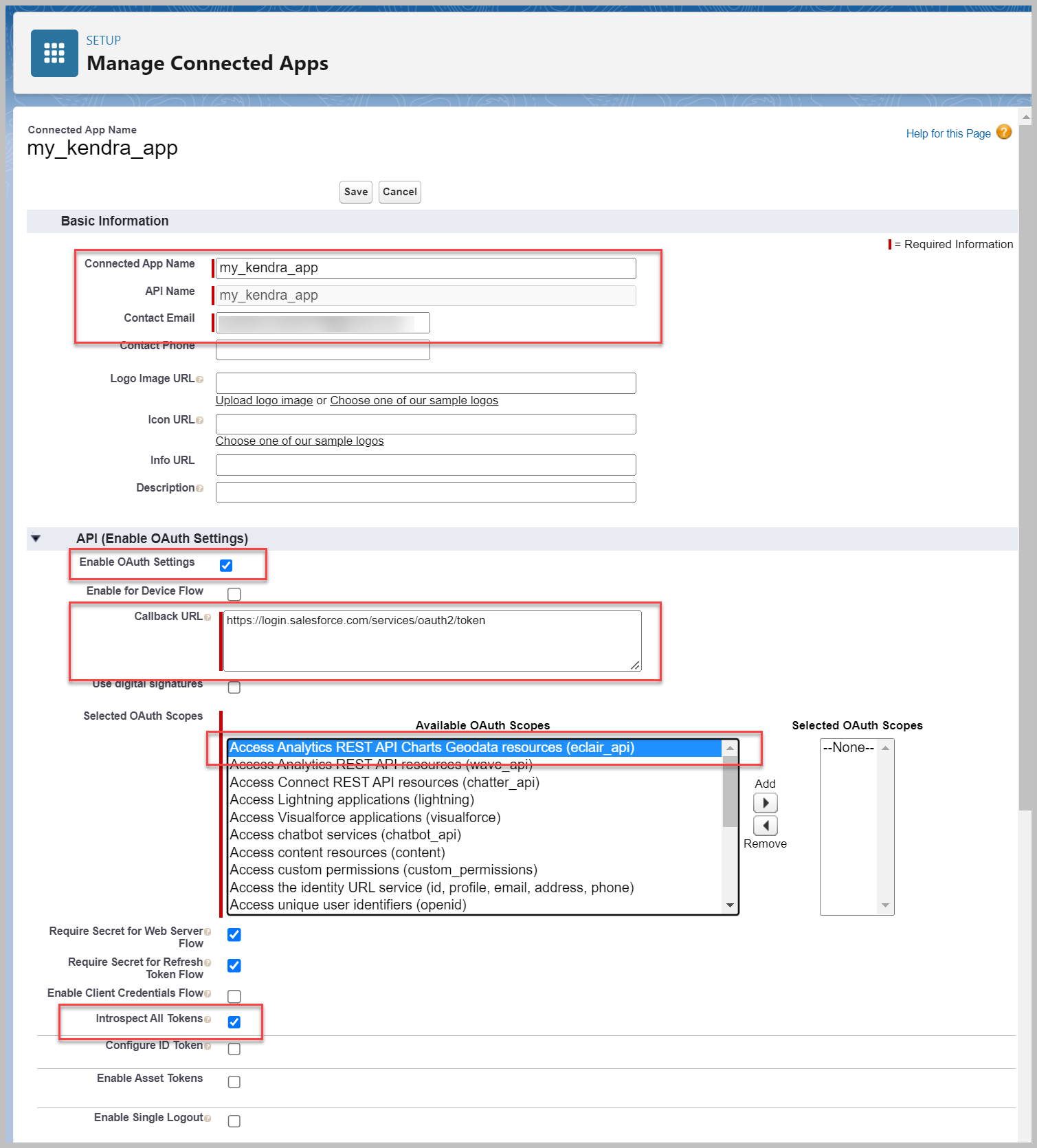The height and width of the screenshot is (1148, 1037).
Task: Uncheck Enable OAuth Settings checkbox
Action: [226, 565]
